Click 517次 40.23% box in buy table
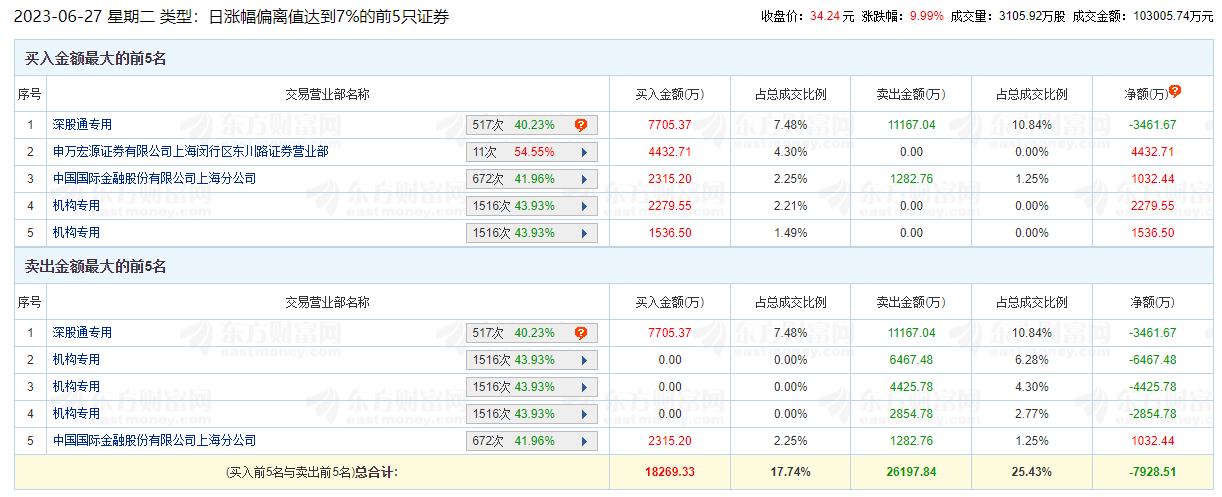This screenshot has width=1222, height=497. pyautogui.click(x=532, y=125)
